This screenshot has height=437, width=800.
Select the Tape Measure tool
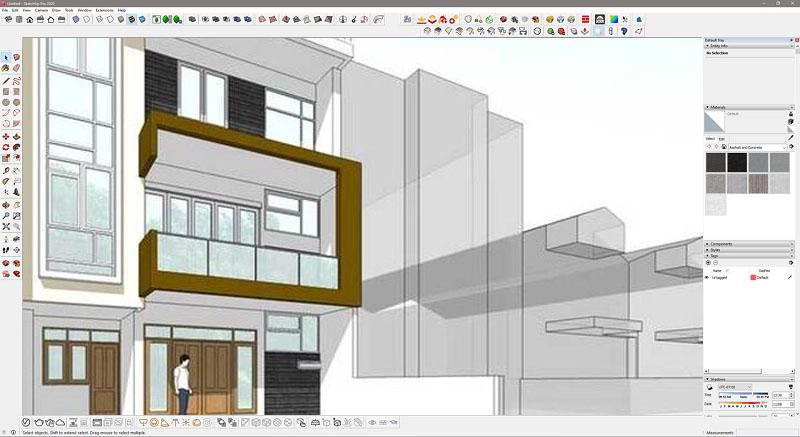click(6, 170)
